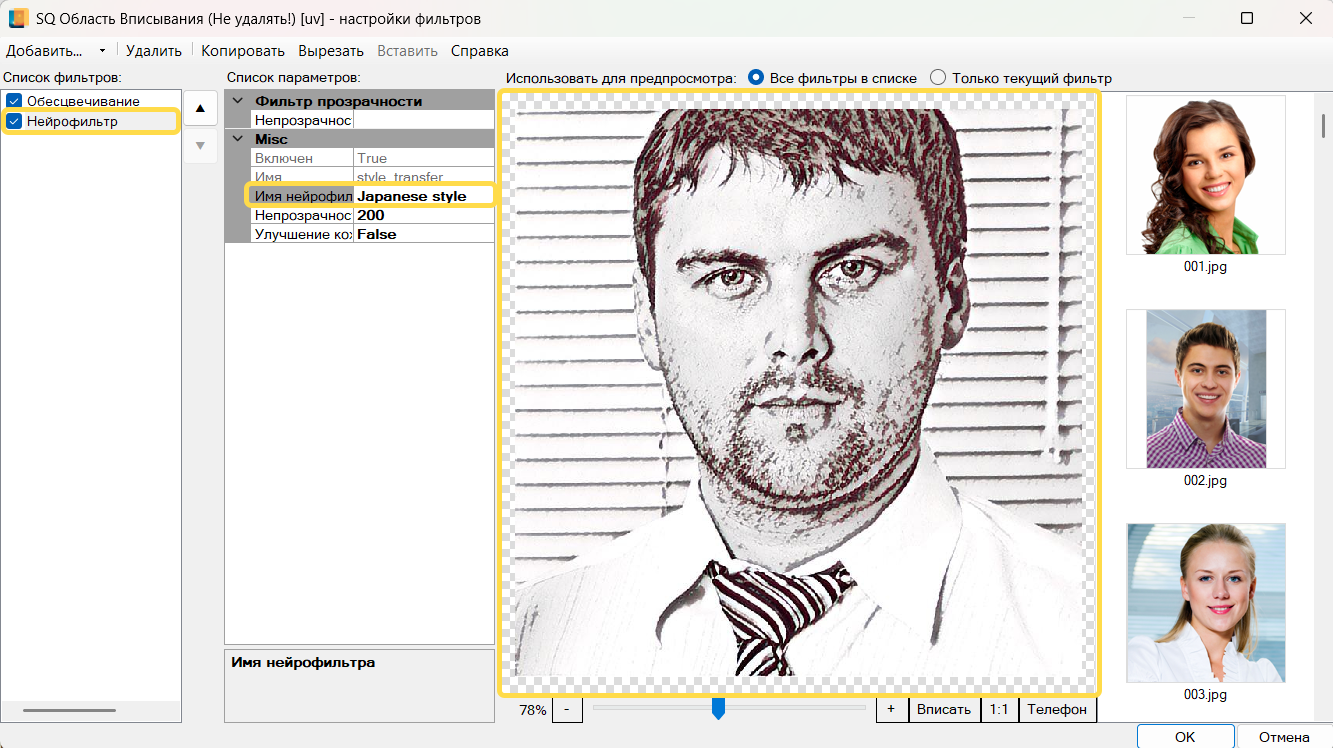
Task: Select the Только текущий фильтр radio button
Action: click(938, 78)
